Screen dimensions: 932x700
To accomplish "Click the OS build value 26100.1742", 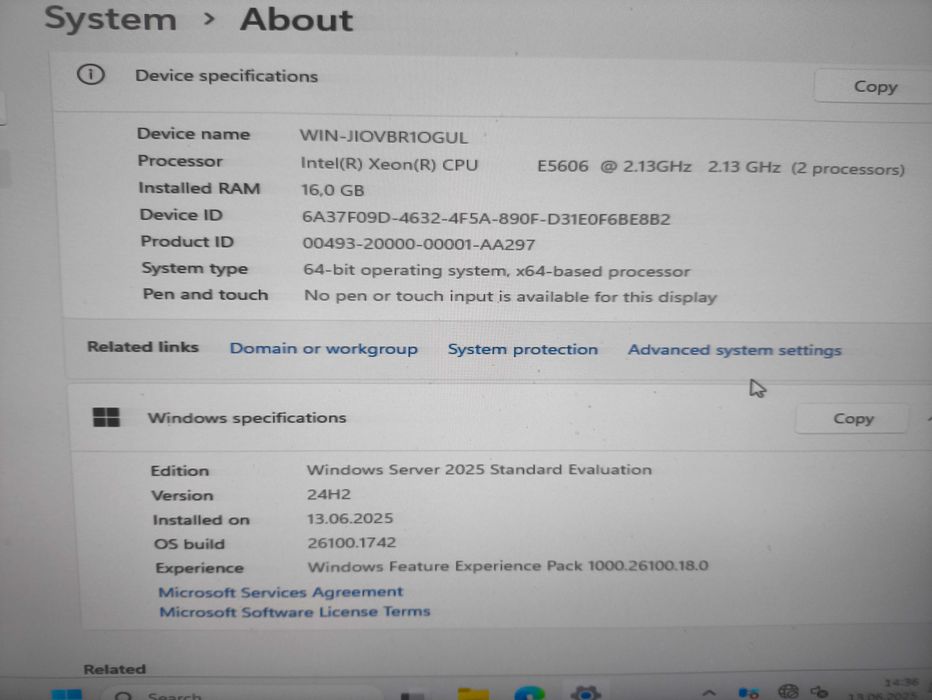I will 351,543.
